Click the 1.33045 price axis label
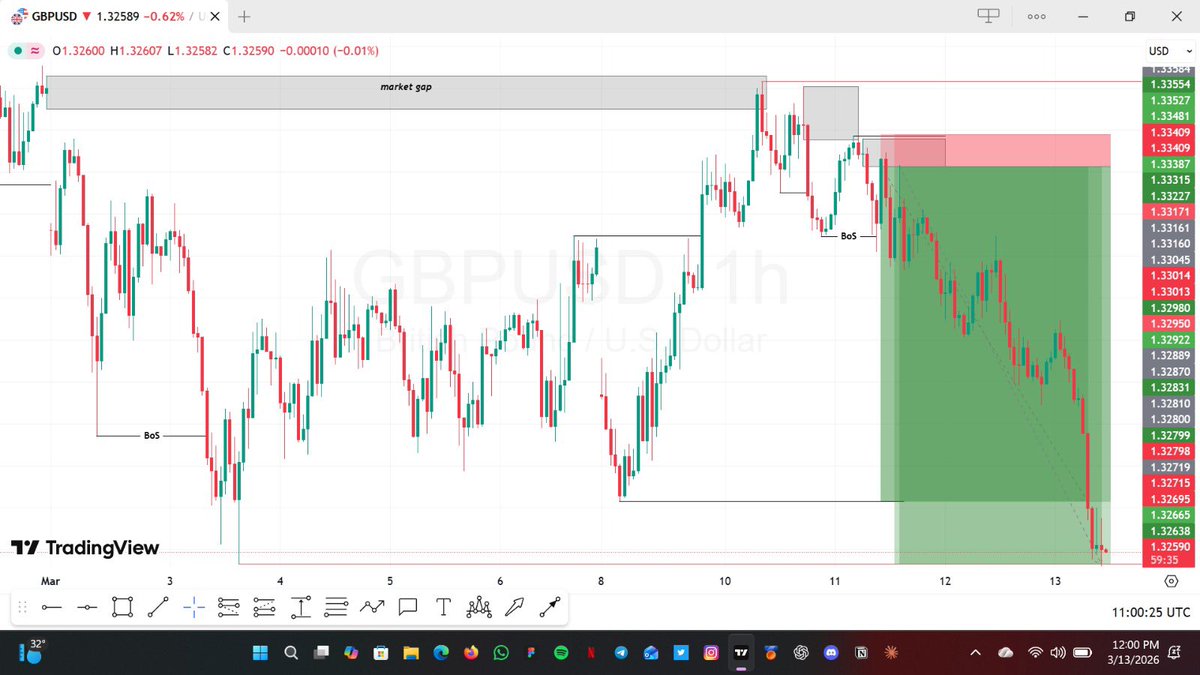 [x=1169, y=260]
